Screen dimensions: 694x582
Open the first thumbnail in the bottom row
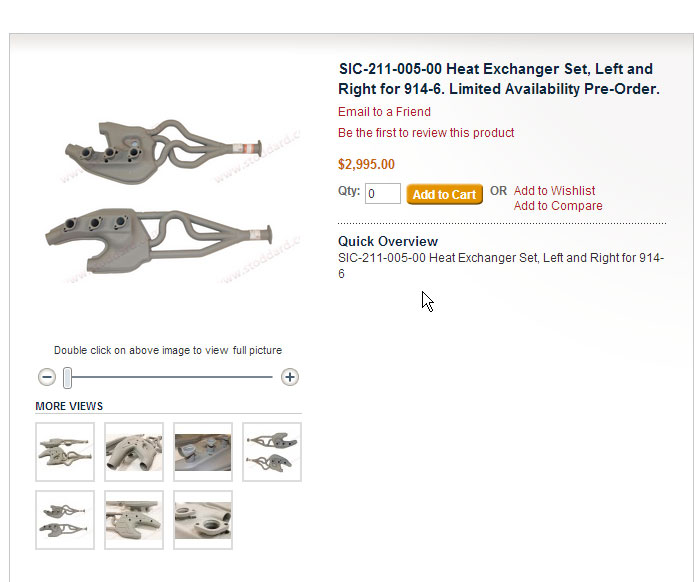(x=65, y=520)
